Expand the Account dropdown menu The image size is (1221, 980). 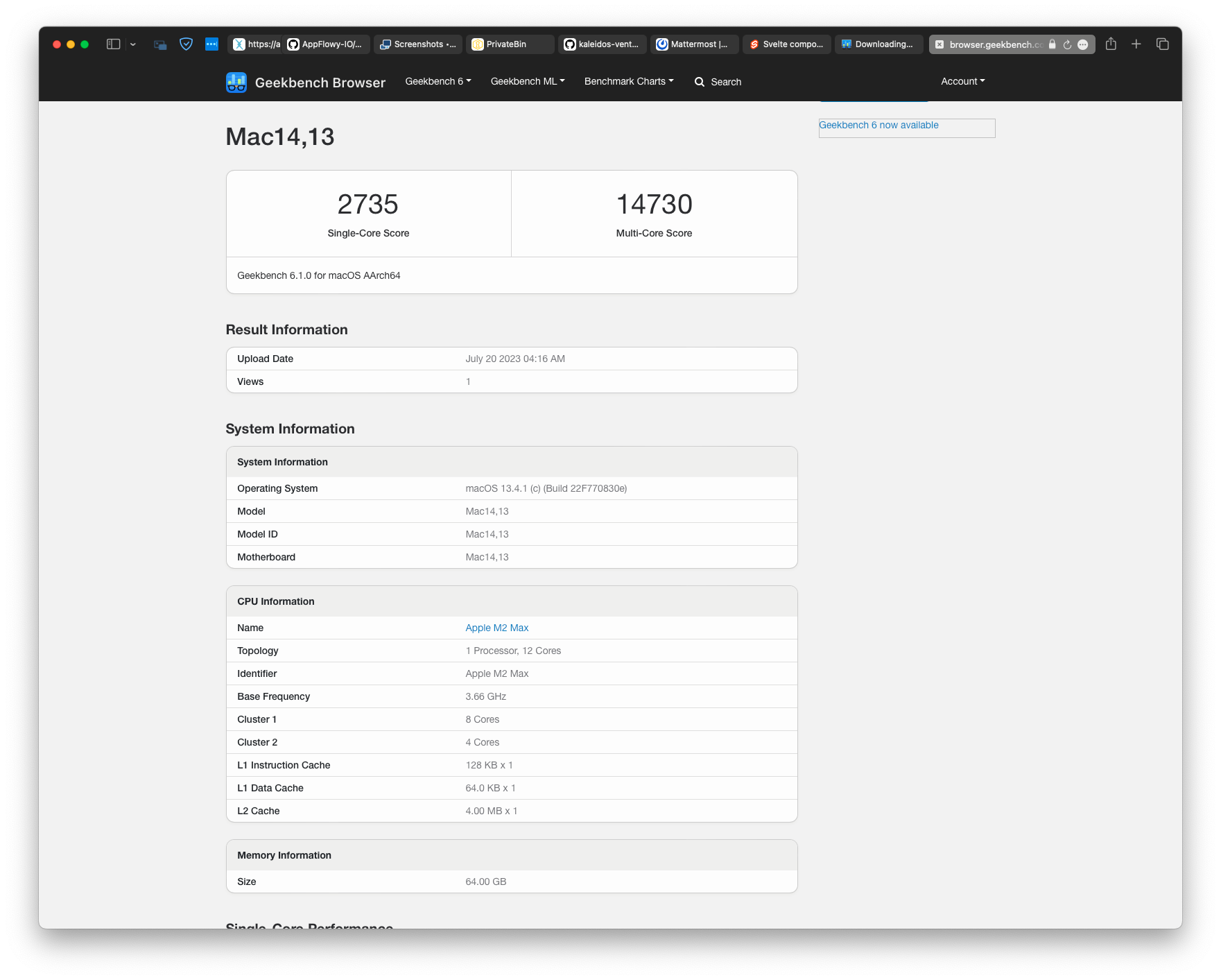pos(963,81)
